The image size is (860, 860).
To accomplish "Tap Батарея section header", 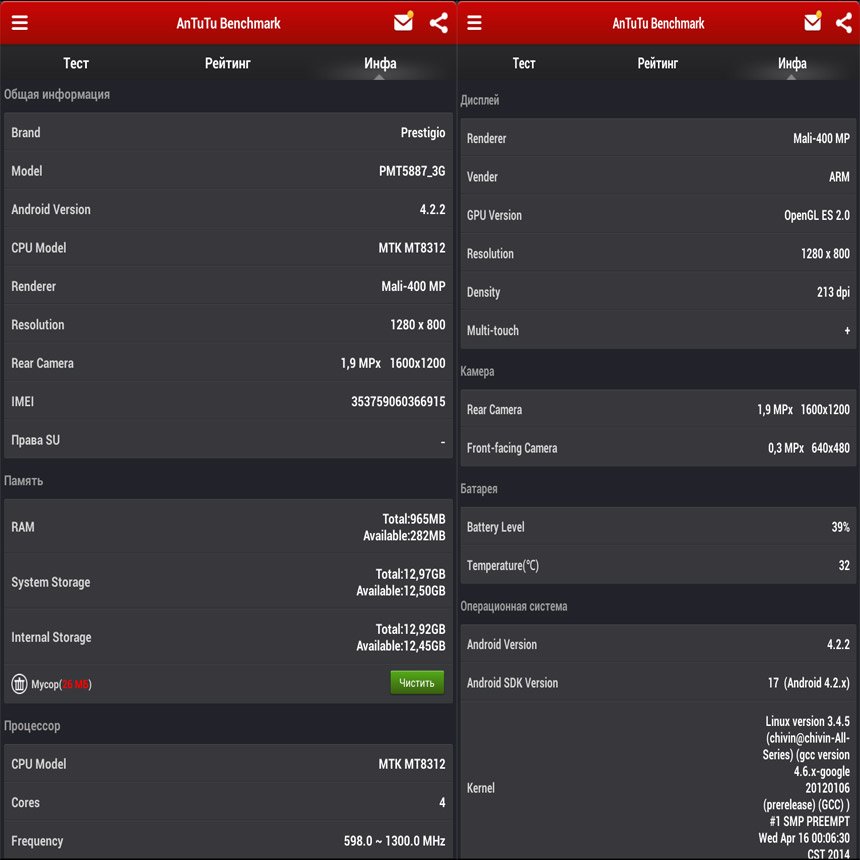I will [x=479, y=489].
